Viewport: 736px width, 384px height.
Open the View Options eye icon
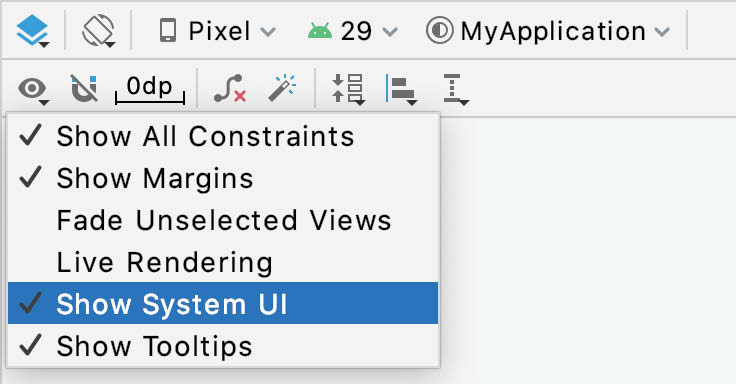click(33, 89)
